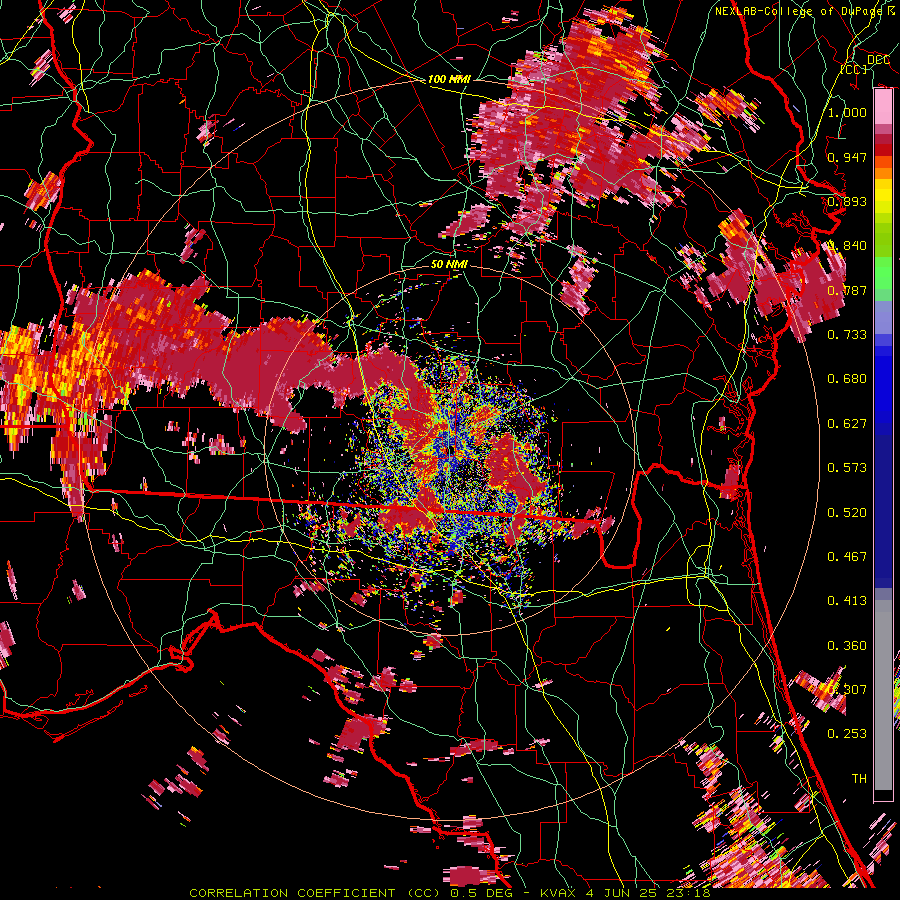Image resolution: width=900 pixels, height=900 pixels.
Task: Select the '0.573' legend value
Action: (847, 468)
